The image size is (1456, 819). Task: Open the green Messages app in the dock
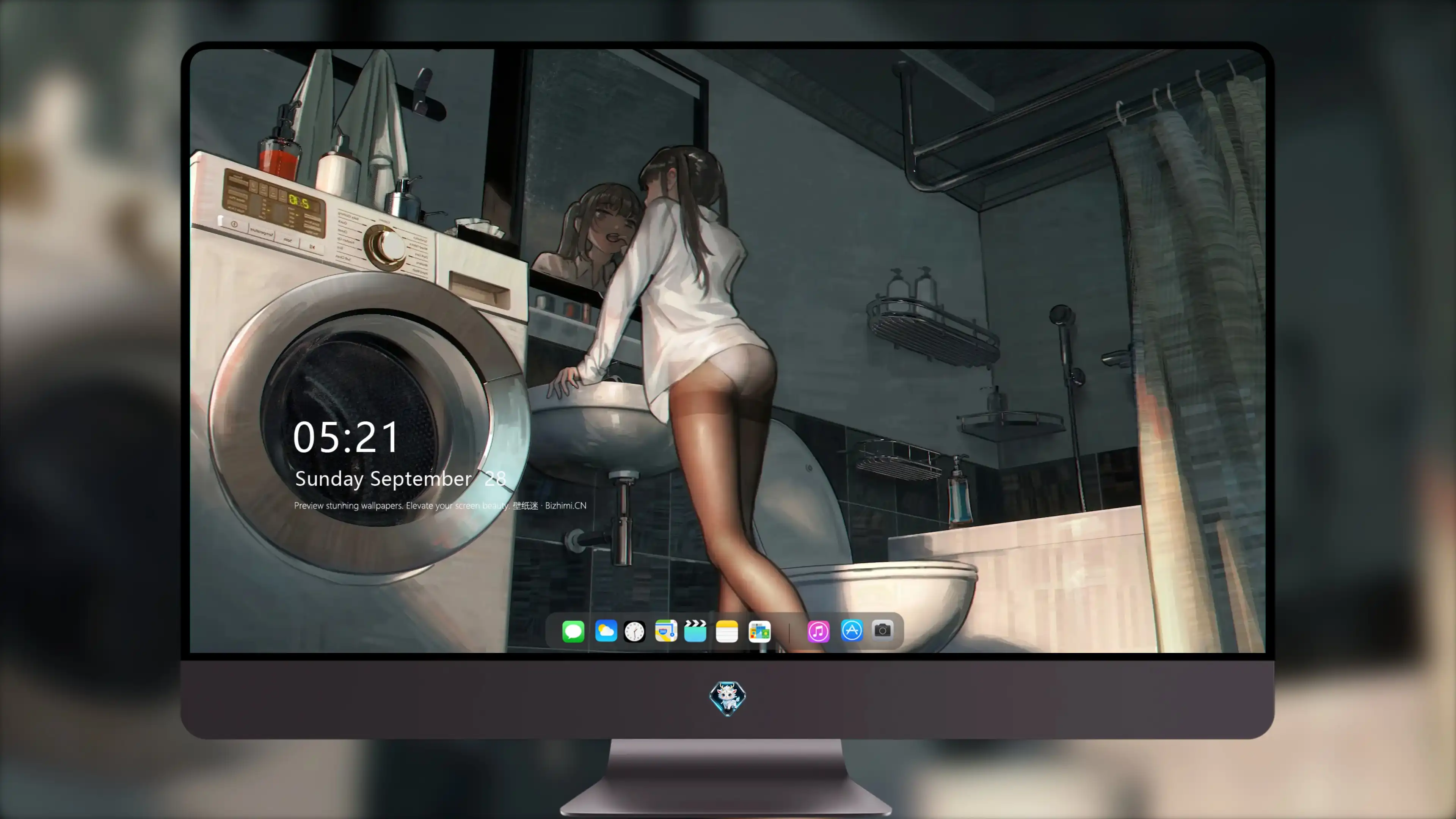(x=573, y=631)
